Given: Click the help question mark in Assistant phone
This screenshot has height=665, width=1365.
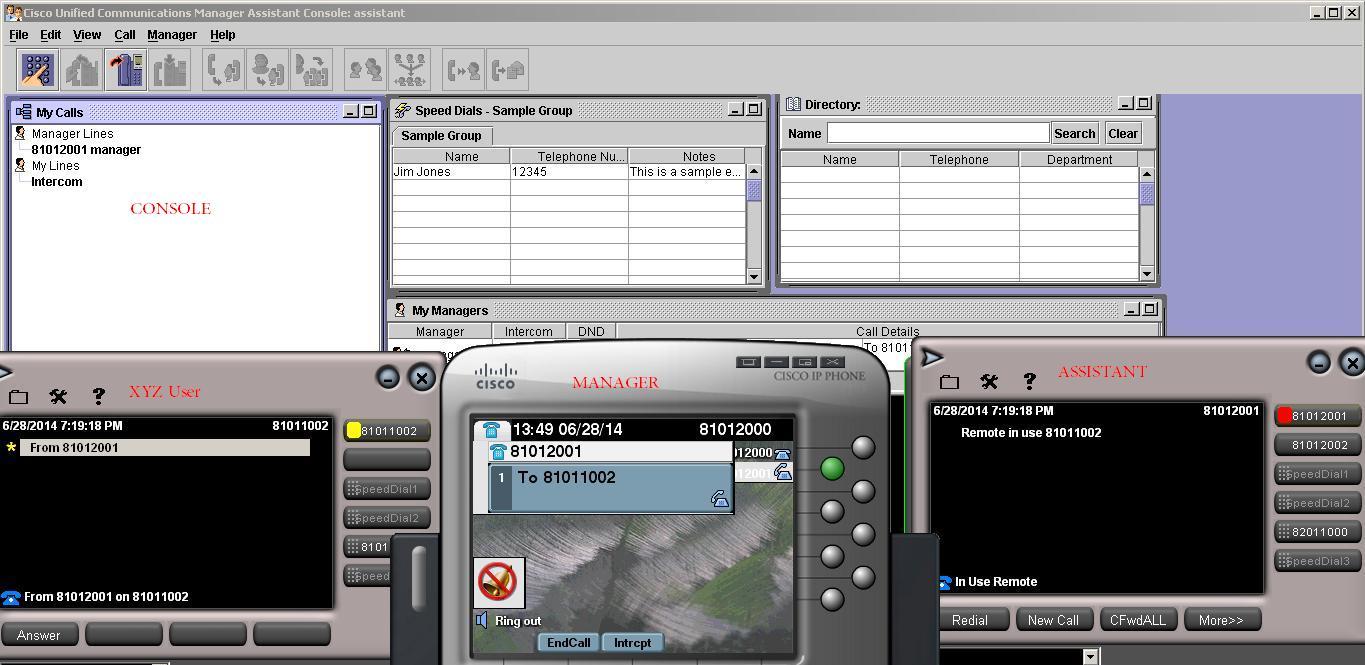Looking at the screenshot, I should click(1029, 381).
